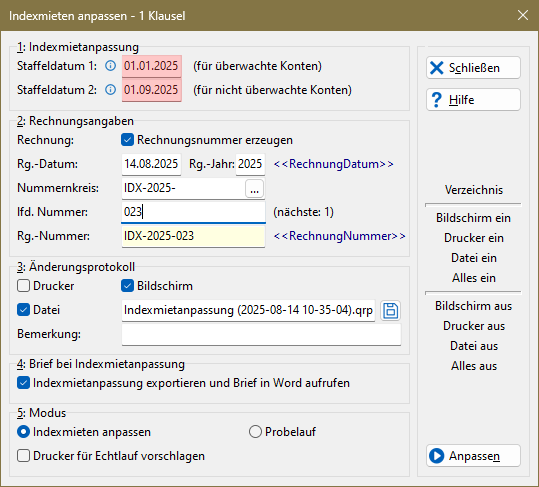539x487 pixels.
Task: Click the <<RechnungDatum>> placeholder link
Action: (x=333, y=164)
